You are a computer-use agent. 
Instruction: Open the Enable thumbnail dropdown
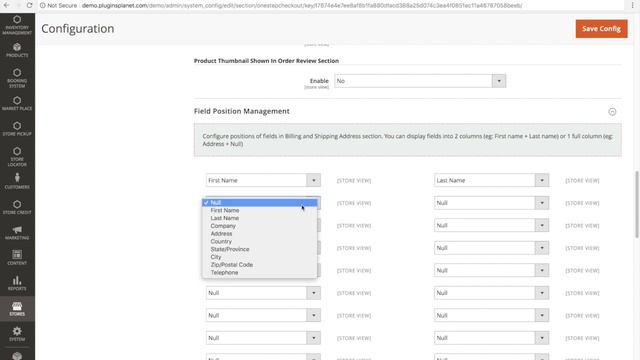(420, 81)
